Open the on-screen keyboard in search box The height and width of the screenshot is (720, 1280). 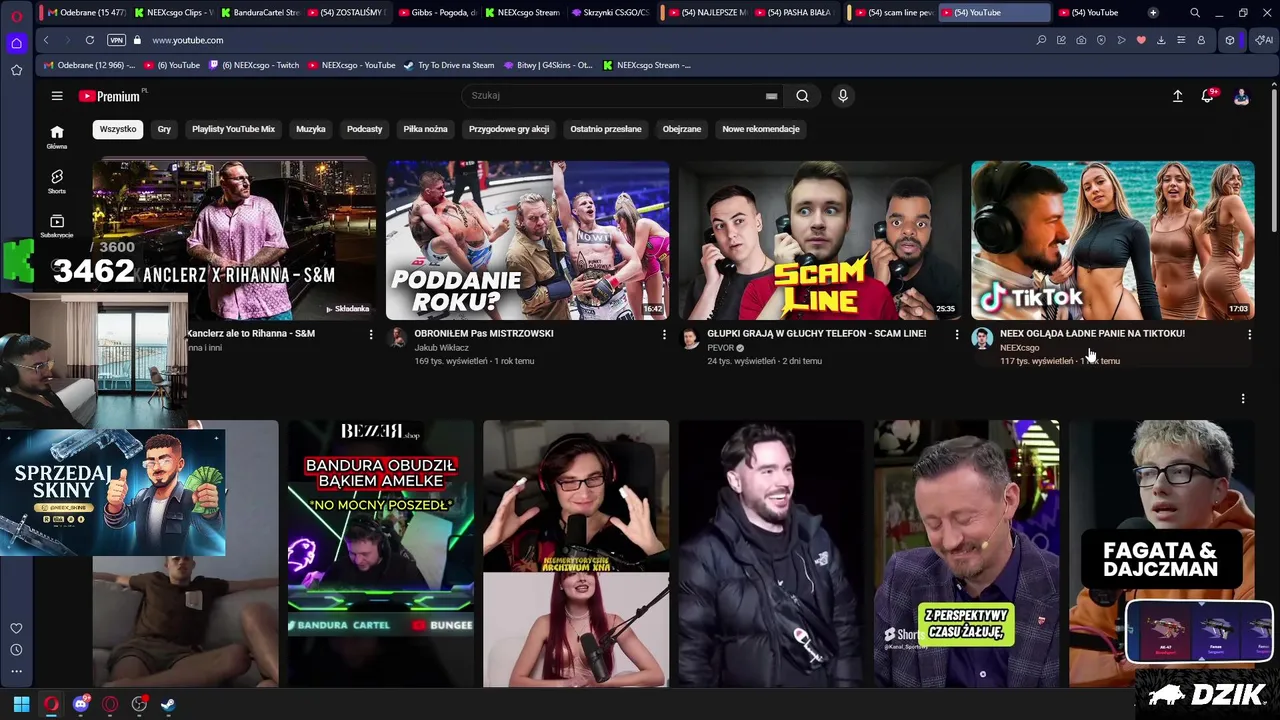(x=771, y=96)
